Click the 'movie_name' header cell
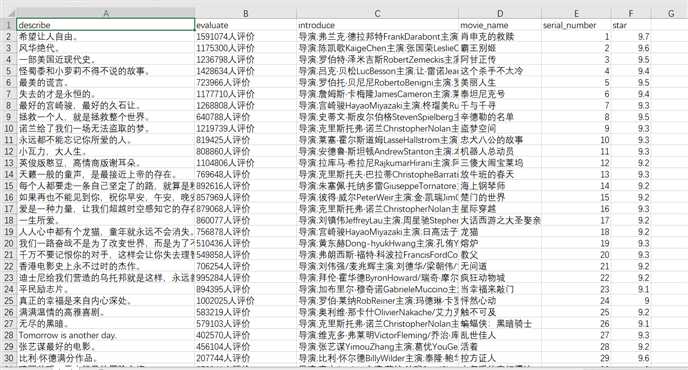688x370 pixels. coord(500,25)
